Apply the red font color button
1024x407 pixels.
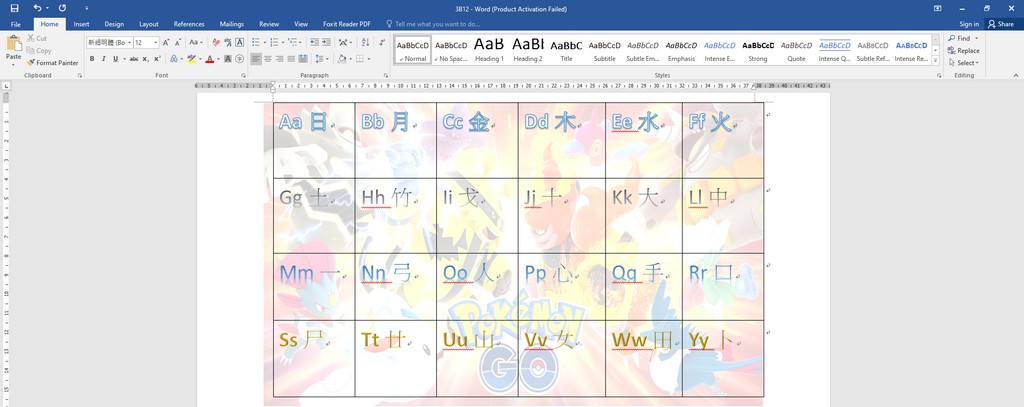coord(209,59)
